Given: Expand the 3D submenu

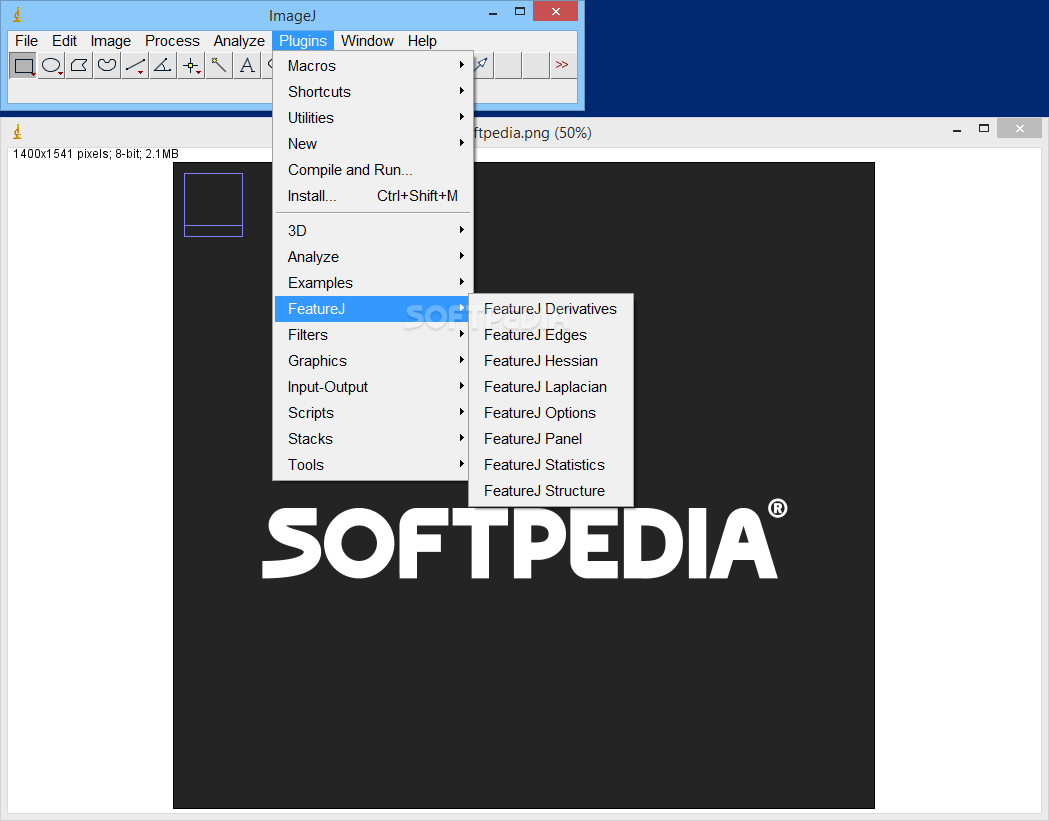Looking at the screenshot, I should [x=373, y=231].
